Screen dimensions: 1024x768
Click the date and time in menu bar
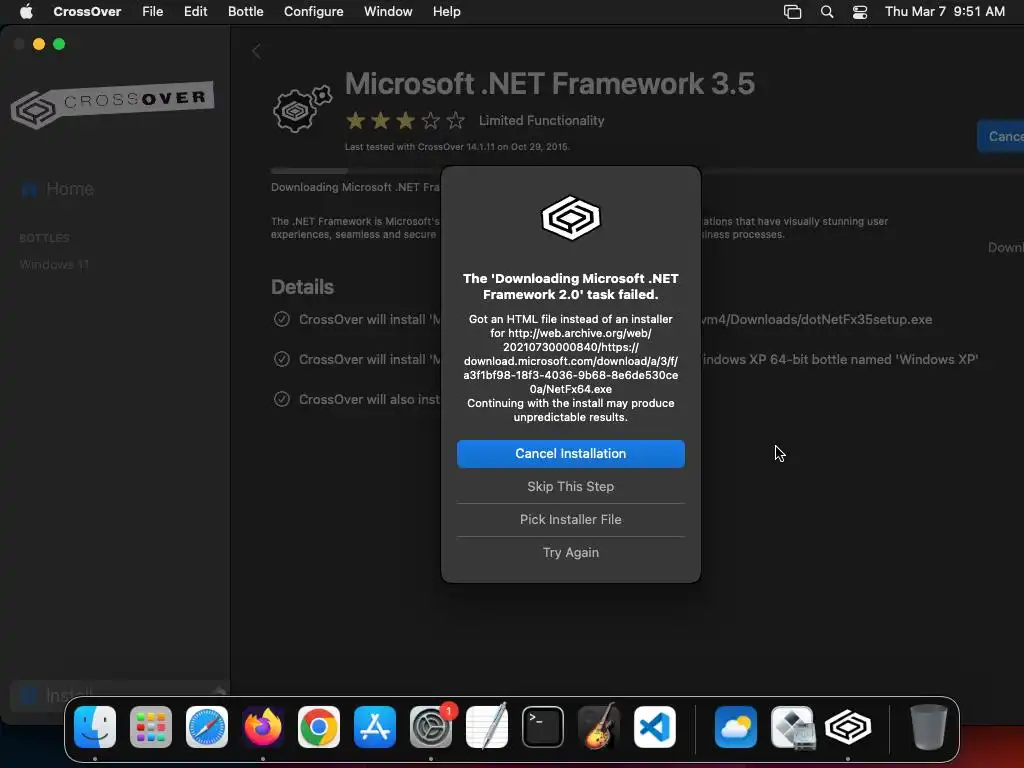[944, 11]
